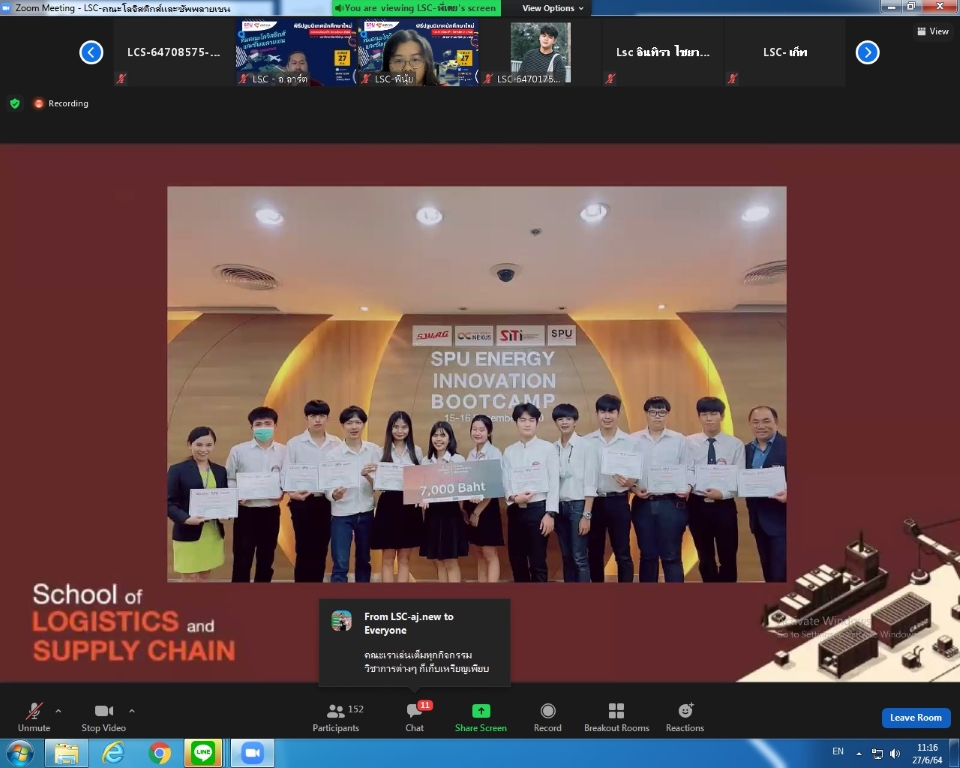
Task: Click the green encryption shield icon
Action: point(15,104)
